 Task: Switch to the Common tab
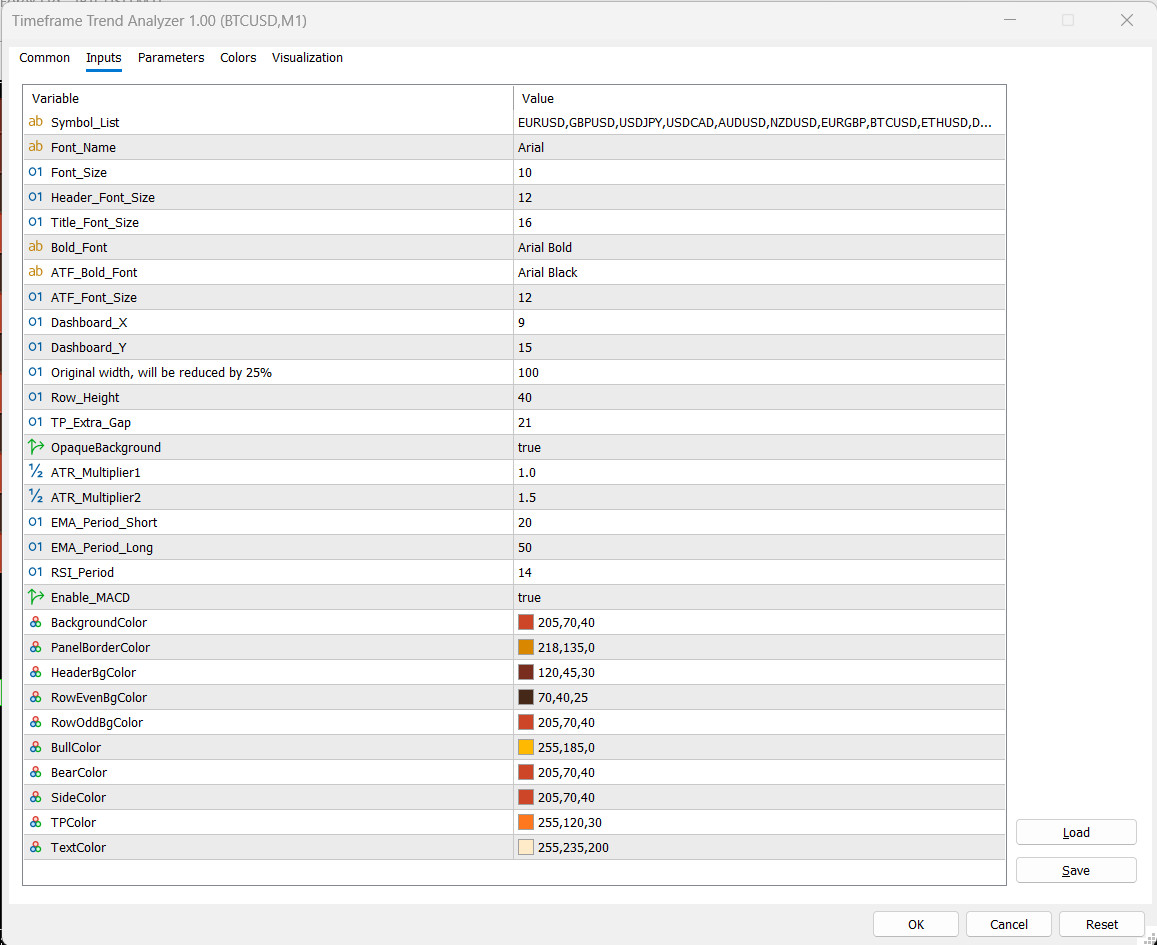click(x=44, y=58)
